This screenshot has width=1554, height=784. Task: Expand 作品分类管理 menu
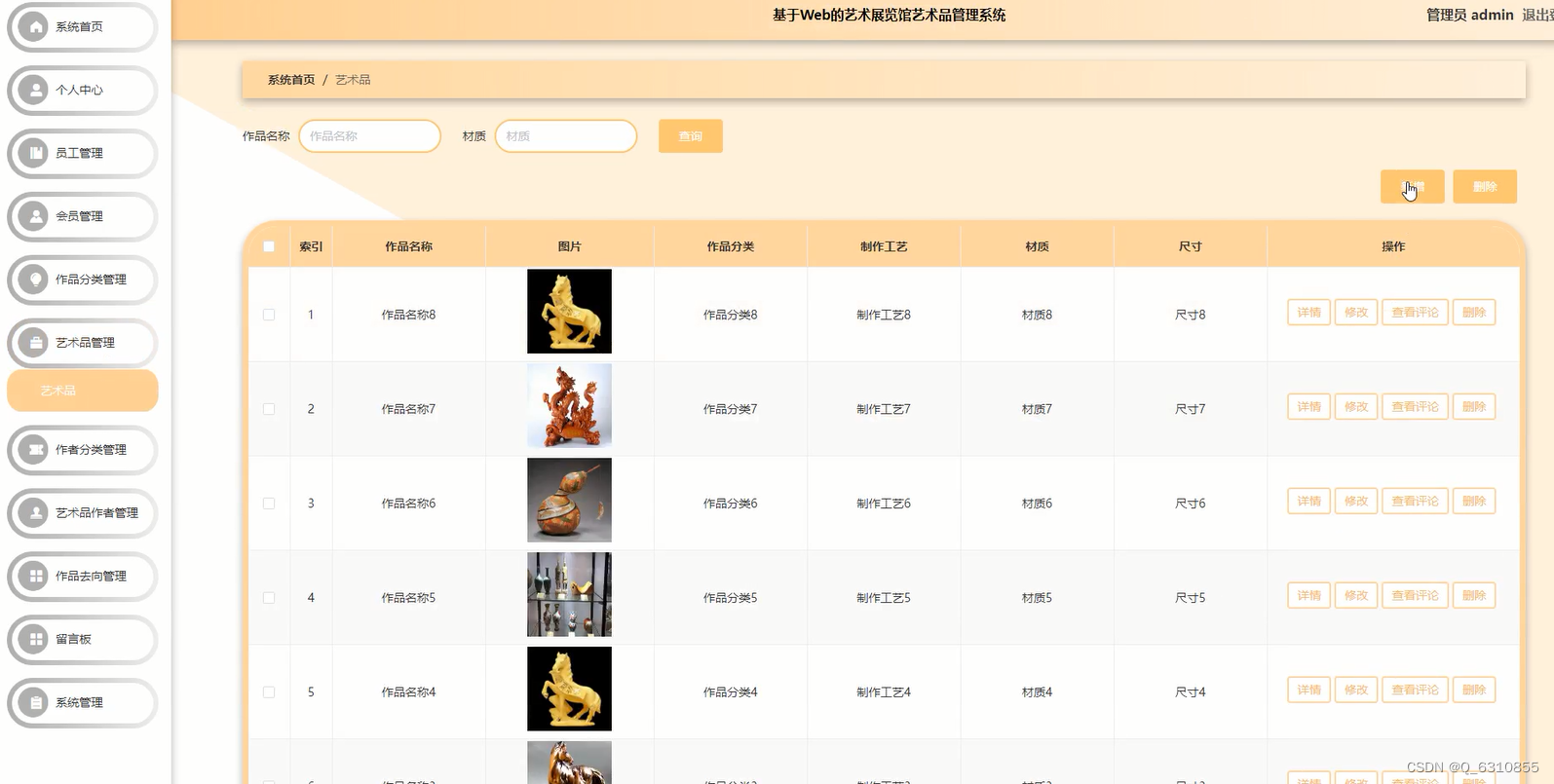click(83, 280)
